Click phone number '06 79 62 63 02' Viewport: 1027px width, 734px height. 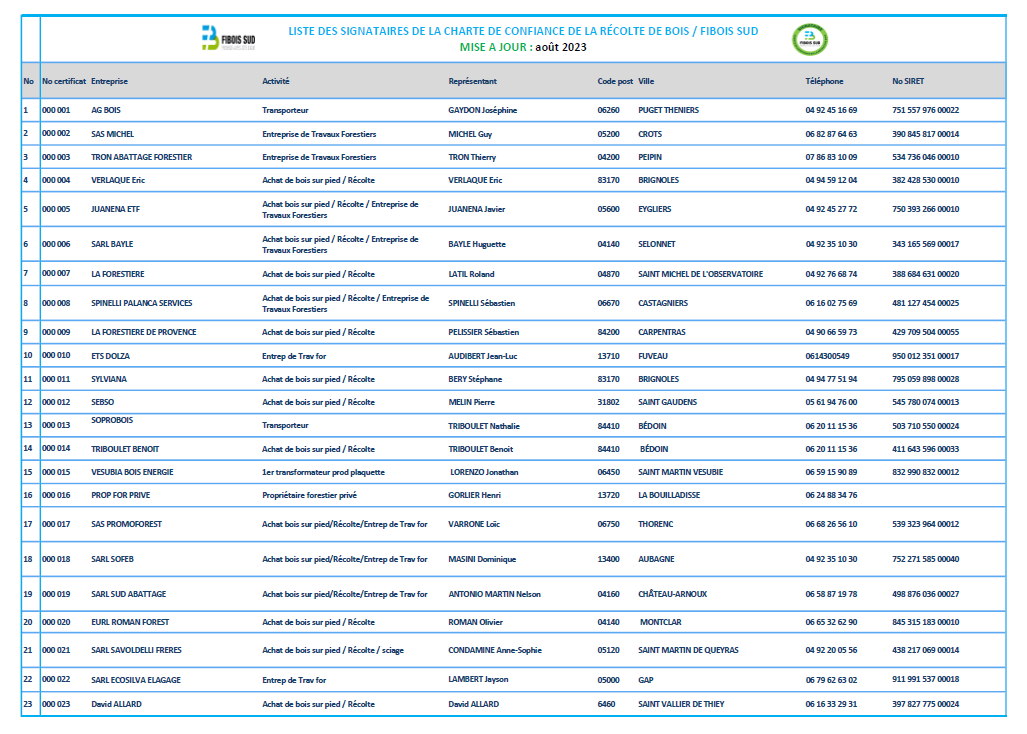pos(831,680)
